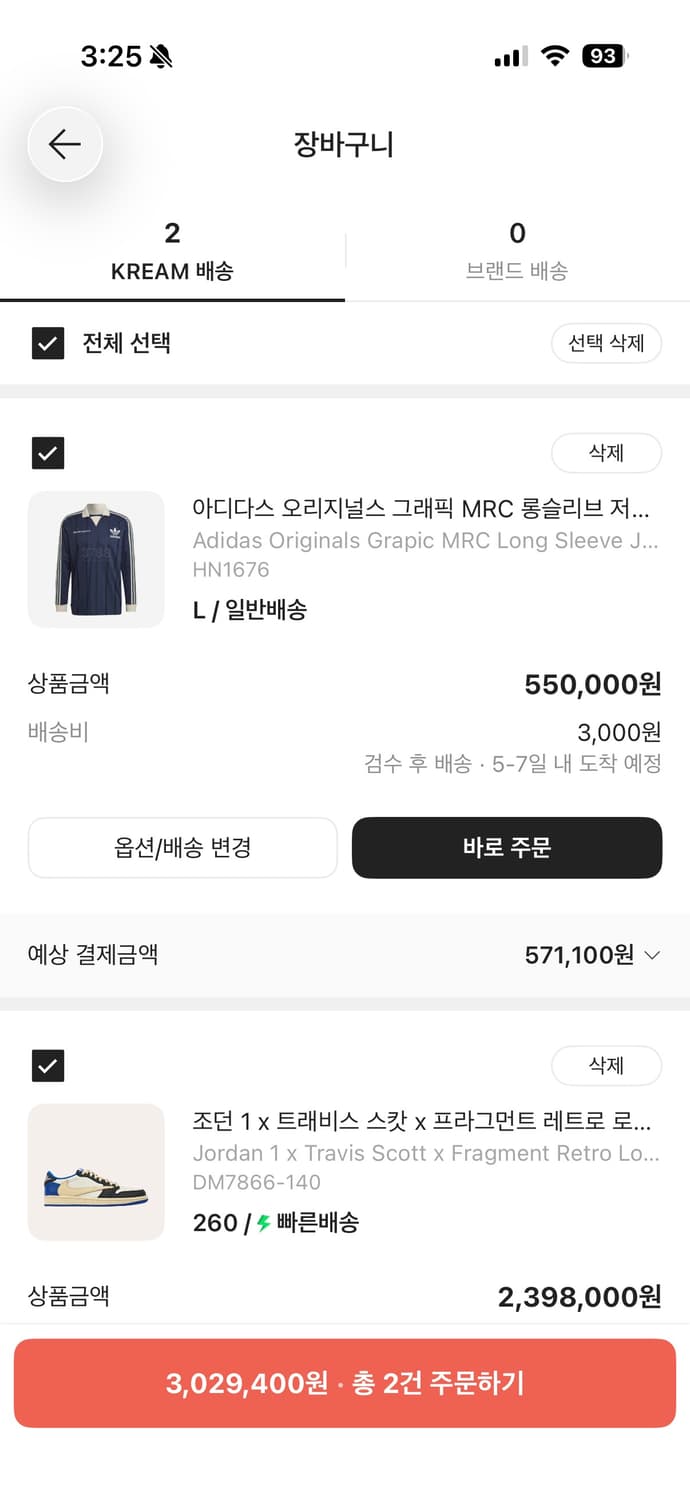Switch to the 브랜드 배송 tab
Viewport: 690px width, 1500px height.
pos(517,250)
